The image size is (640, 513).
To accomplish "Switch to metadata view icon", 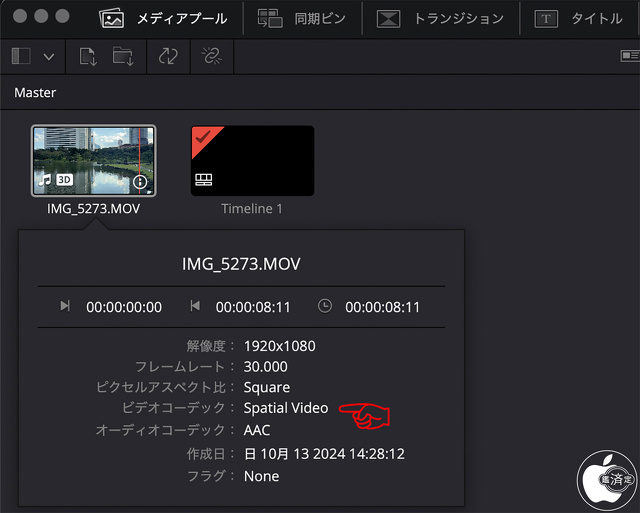I will [630, 56].
